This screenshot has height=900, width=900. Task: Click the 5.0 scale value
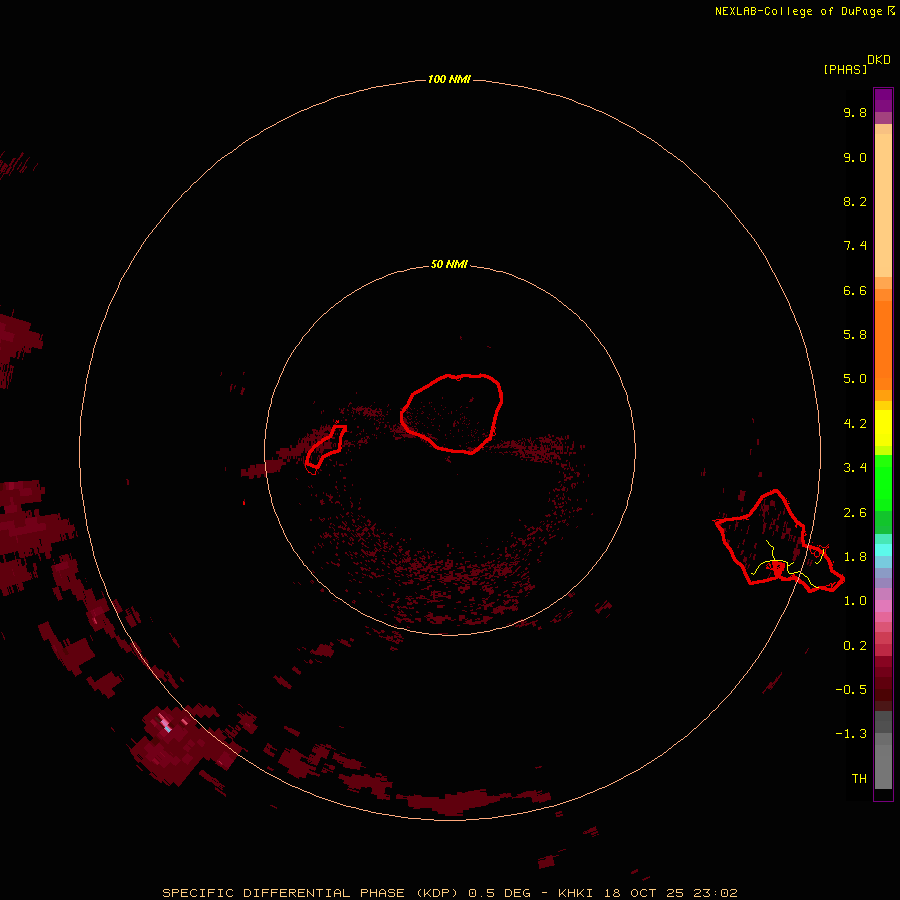click(x=855, y=379)
